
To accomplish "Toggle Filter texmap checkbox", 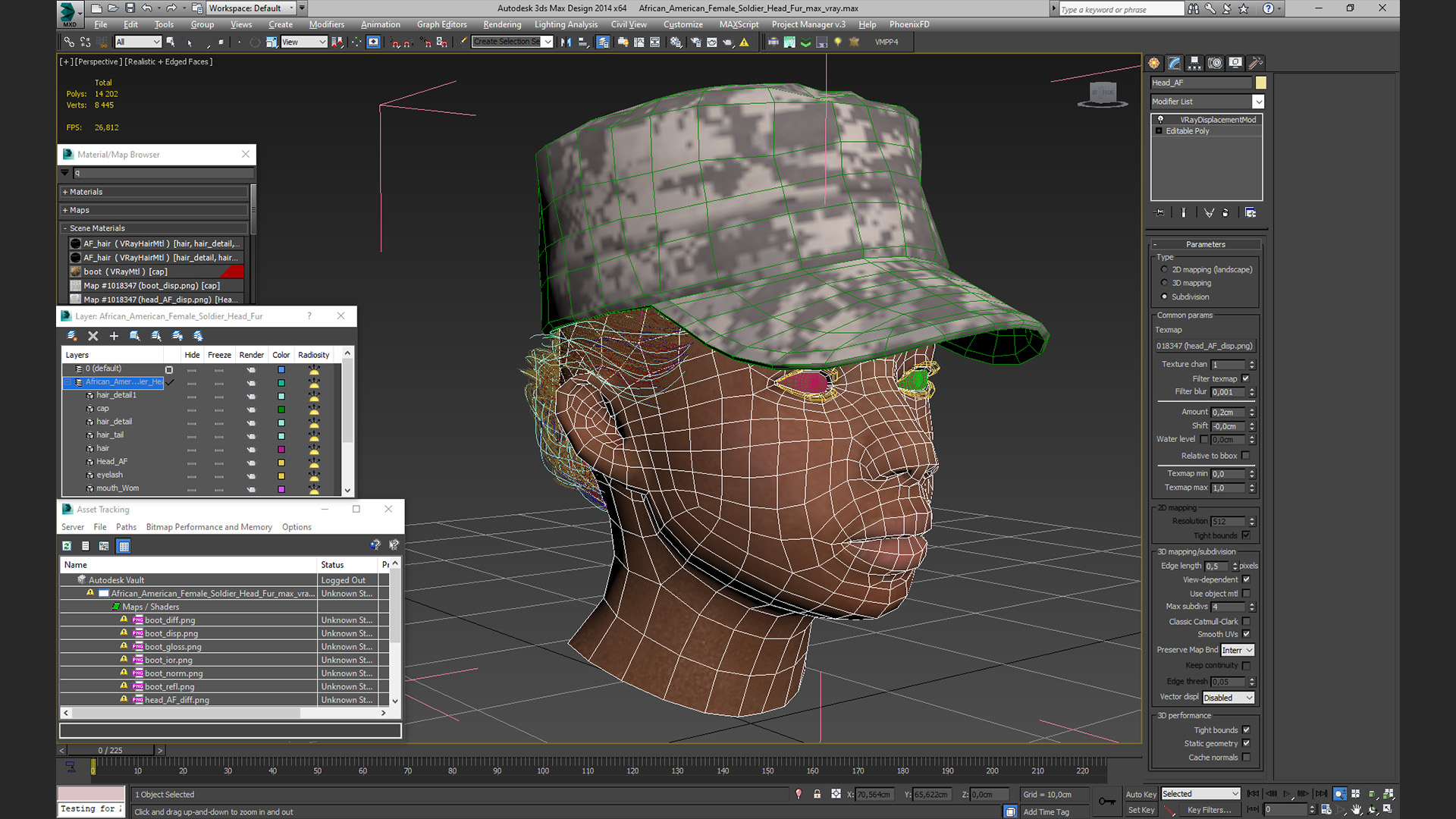I will pyautogui.click(x=1245, y=378).
